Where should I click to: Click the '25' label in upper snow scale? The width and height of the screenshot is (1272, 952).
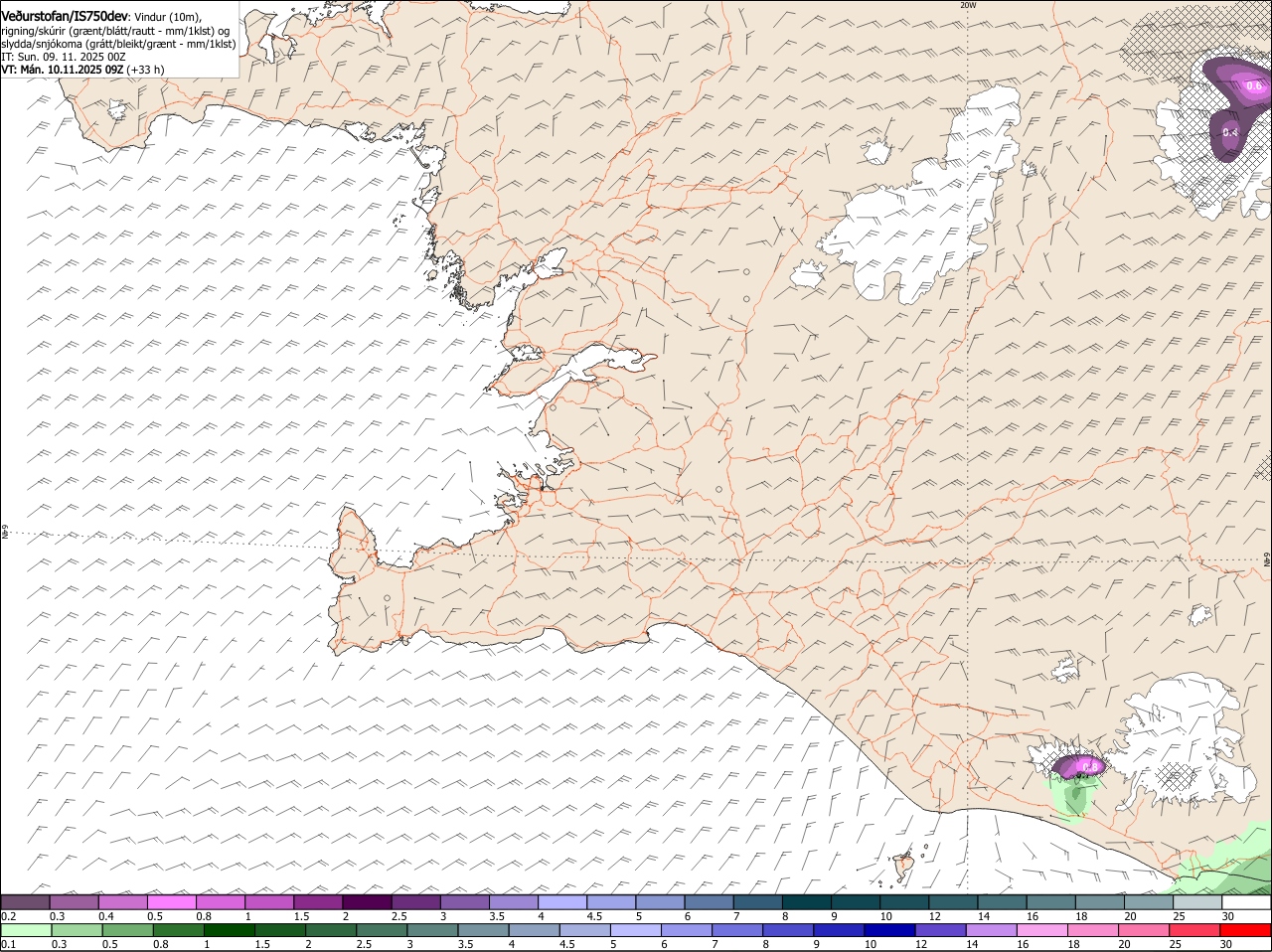tap(1180, 916)
